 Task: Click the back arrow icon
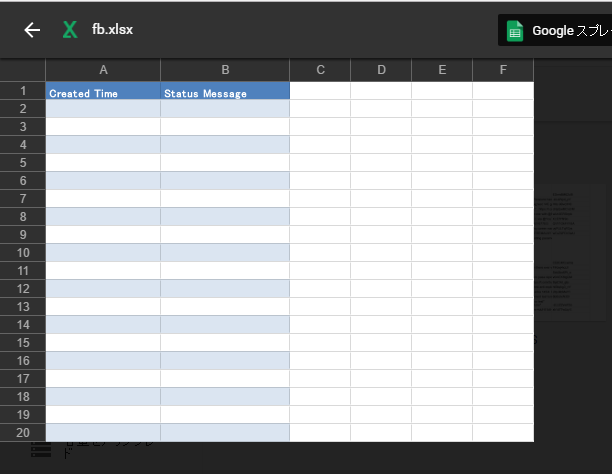[x=32, y=30]
